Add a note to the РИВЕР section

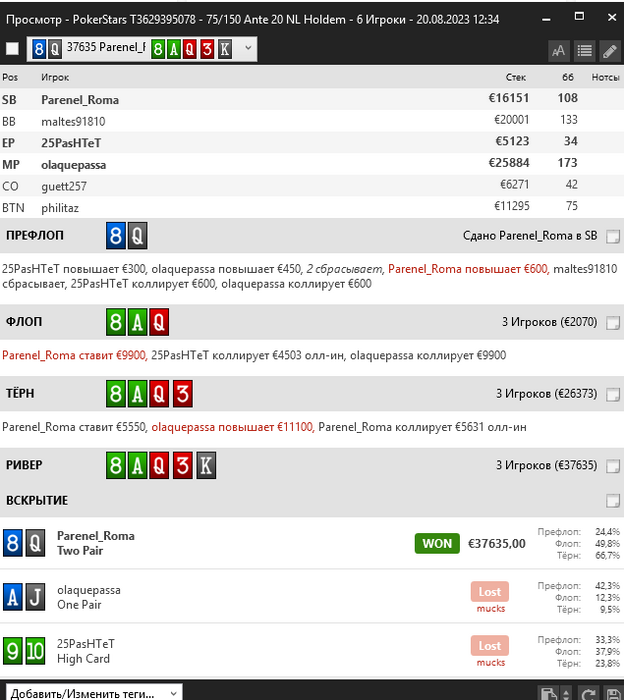tap(613, 466)
